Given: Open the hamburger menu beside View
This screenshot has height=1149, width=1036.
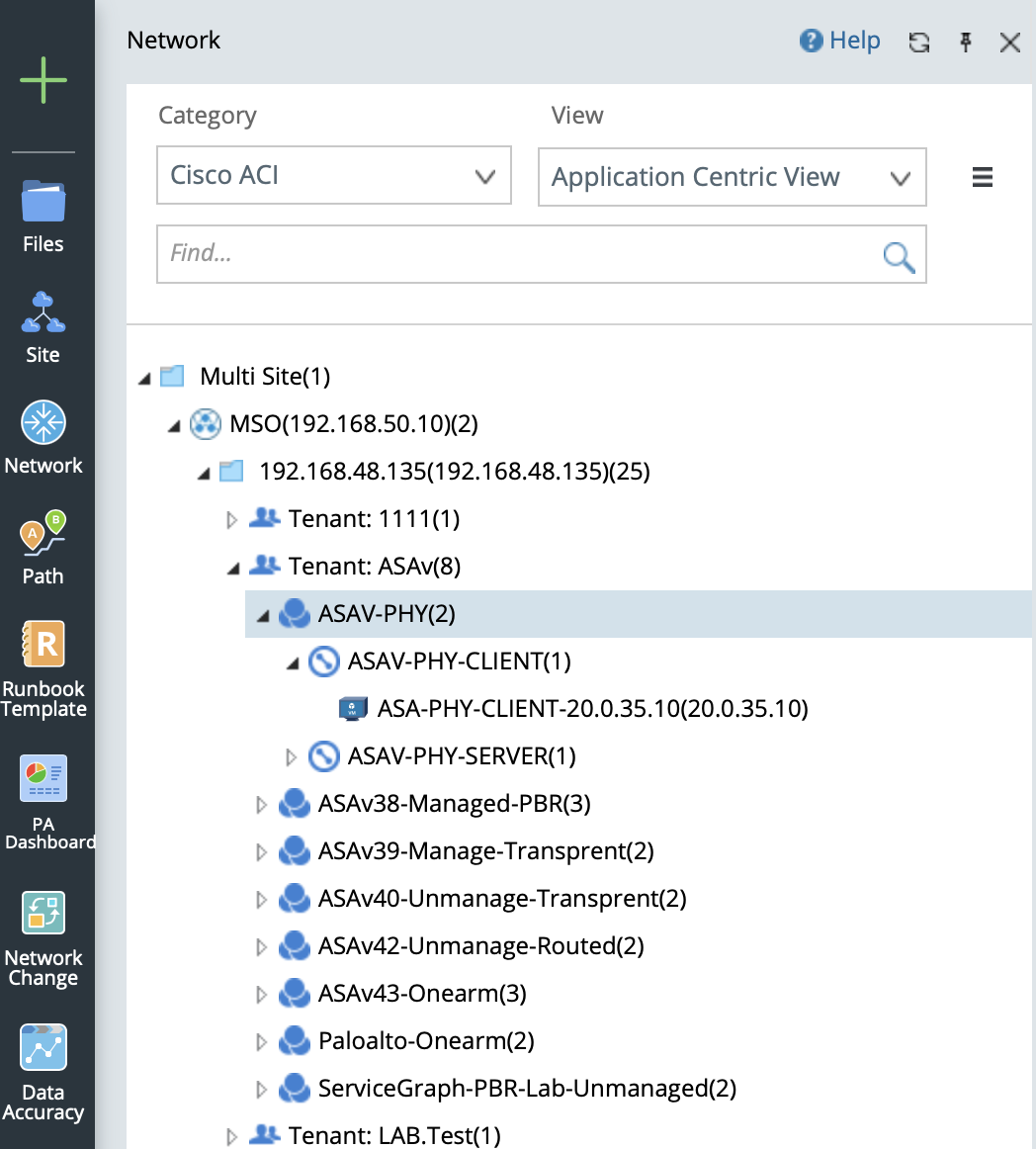Looking at the screenshot, I should tap(982, 177).
